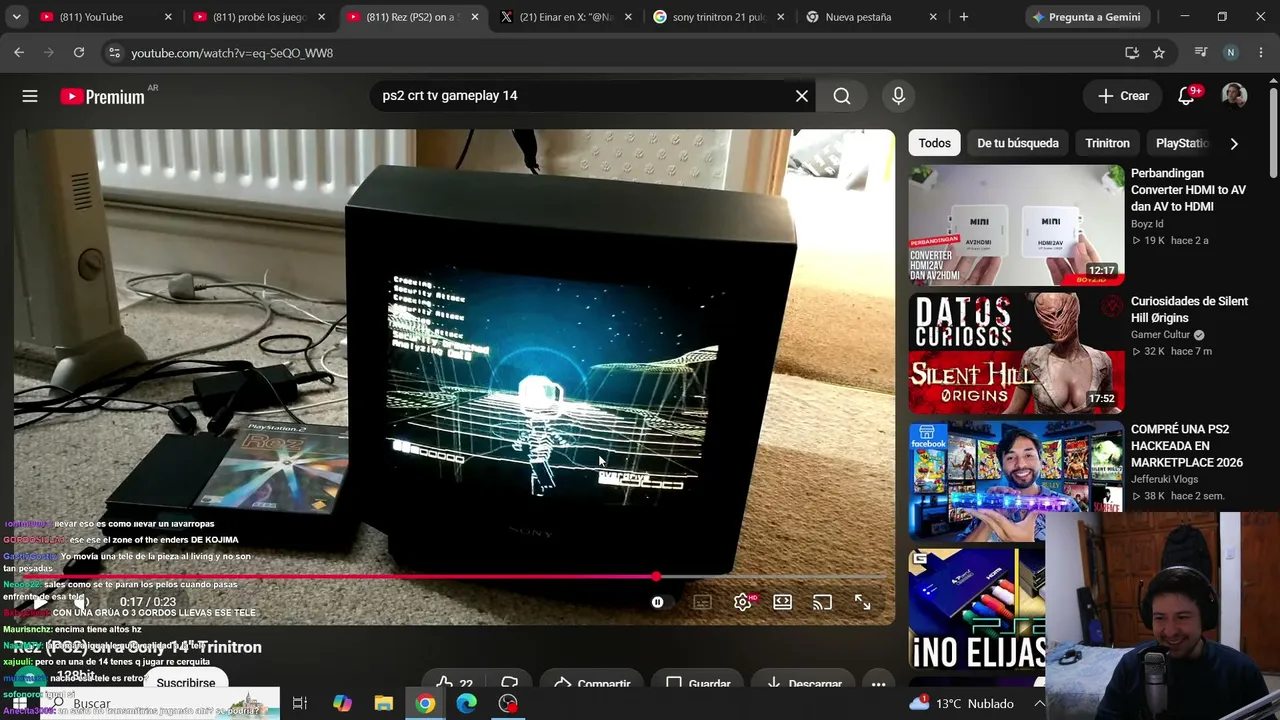Viewport: 1280px width, 720px height.
Task: Switch to '(811) probé los juego' tab
Action: tap(258, 17)
